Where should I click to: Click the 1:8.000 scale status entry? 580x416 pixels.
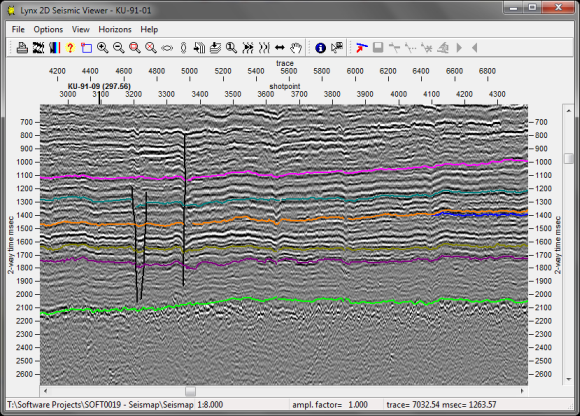(x=210, y=405)
